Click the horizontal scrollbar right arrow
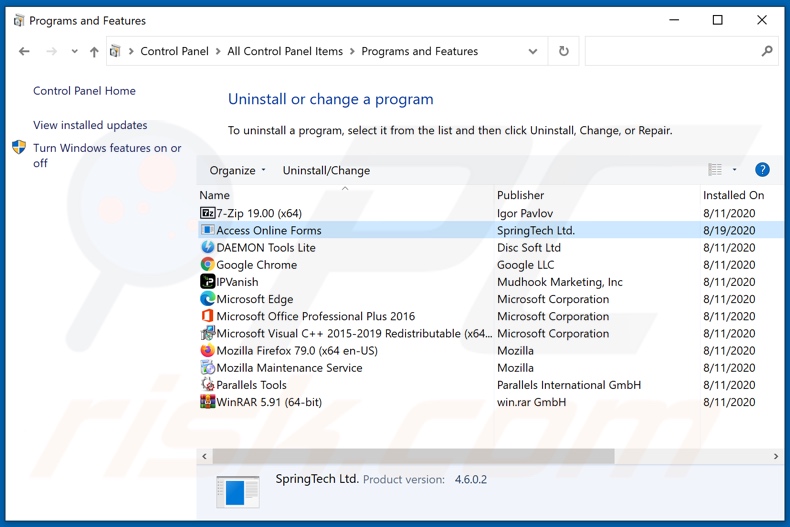Image resolution: width=790 pixels, height=527 pixels. tap(775, 456)
